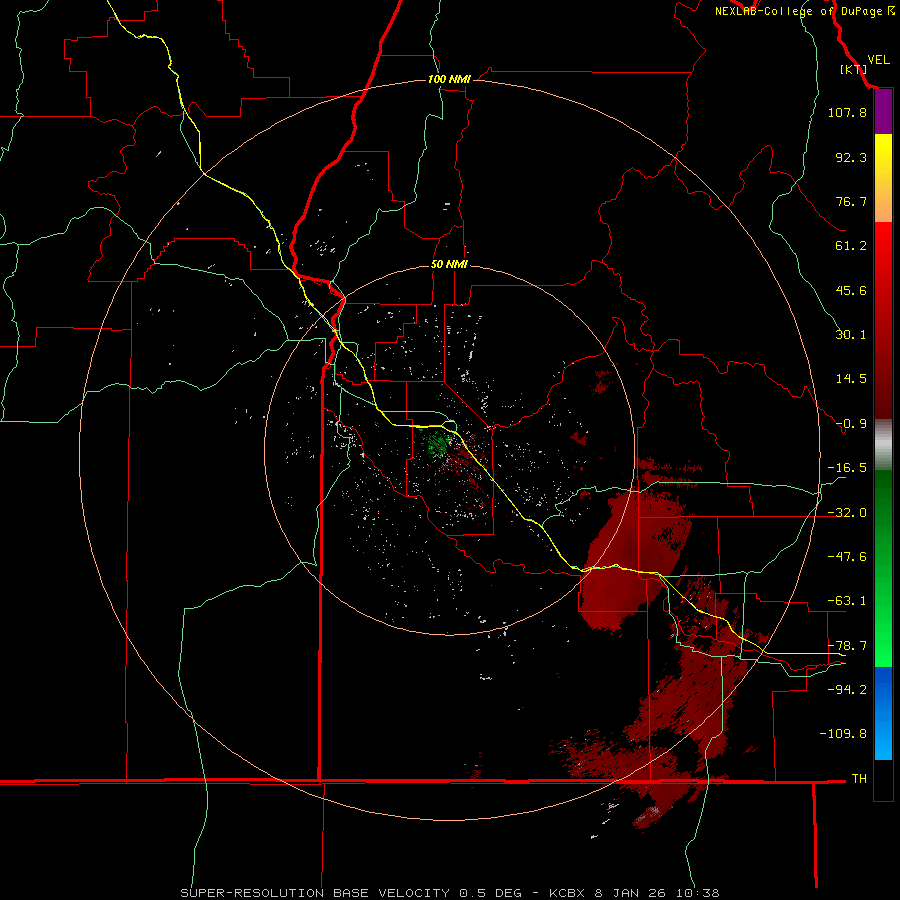Screen dimensions: 900x900
Task: Select the -78.7 legend value
Action: [847, 646]
